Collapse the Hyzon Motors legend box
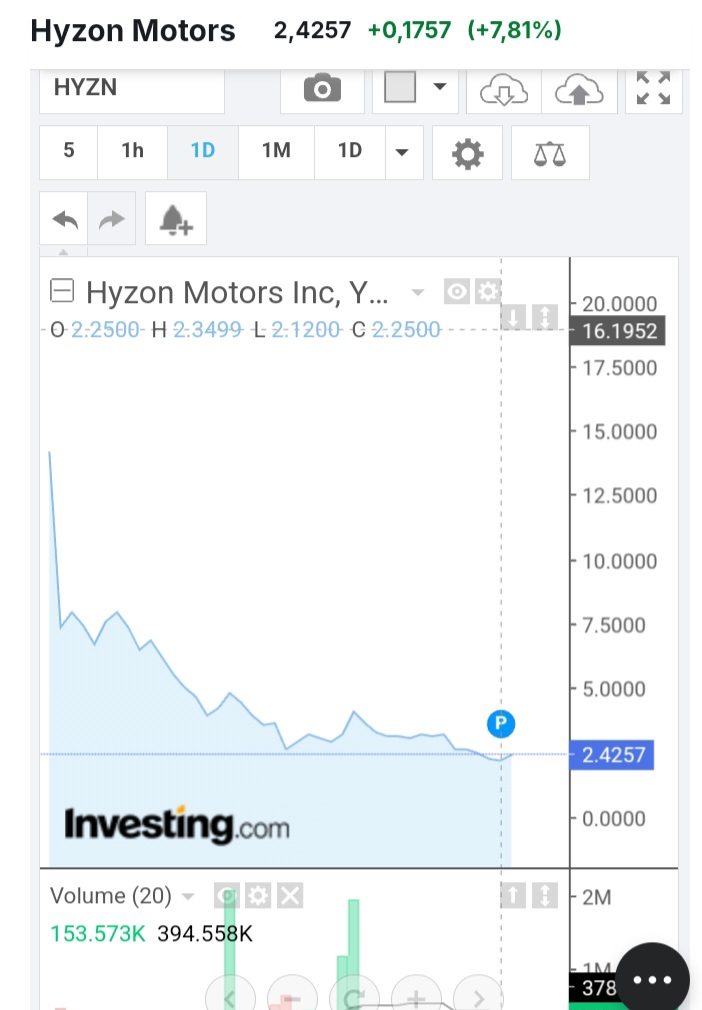 [62, 292]
